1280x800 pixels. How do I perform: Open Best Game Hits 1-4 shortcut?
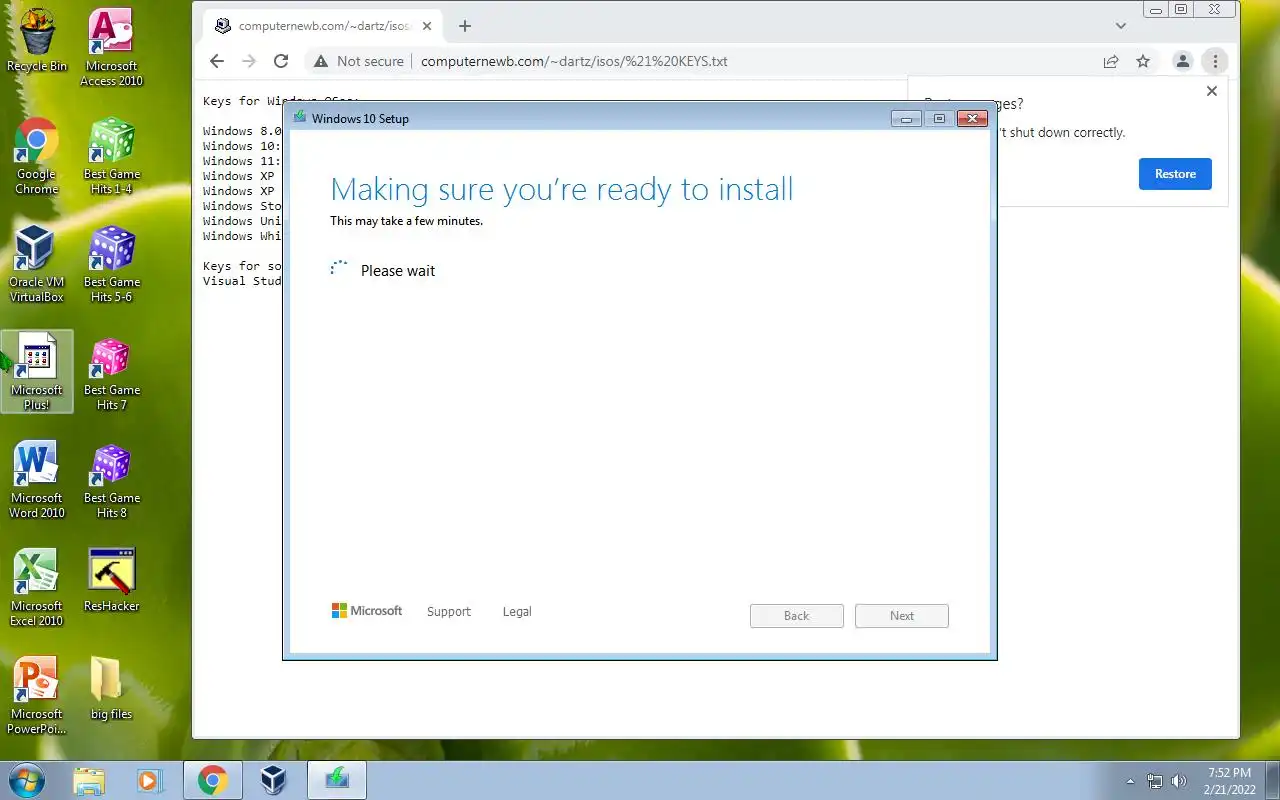111,156
